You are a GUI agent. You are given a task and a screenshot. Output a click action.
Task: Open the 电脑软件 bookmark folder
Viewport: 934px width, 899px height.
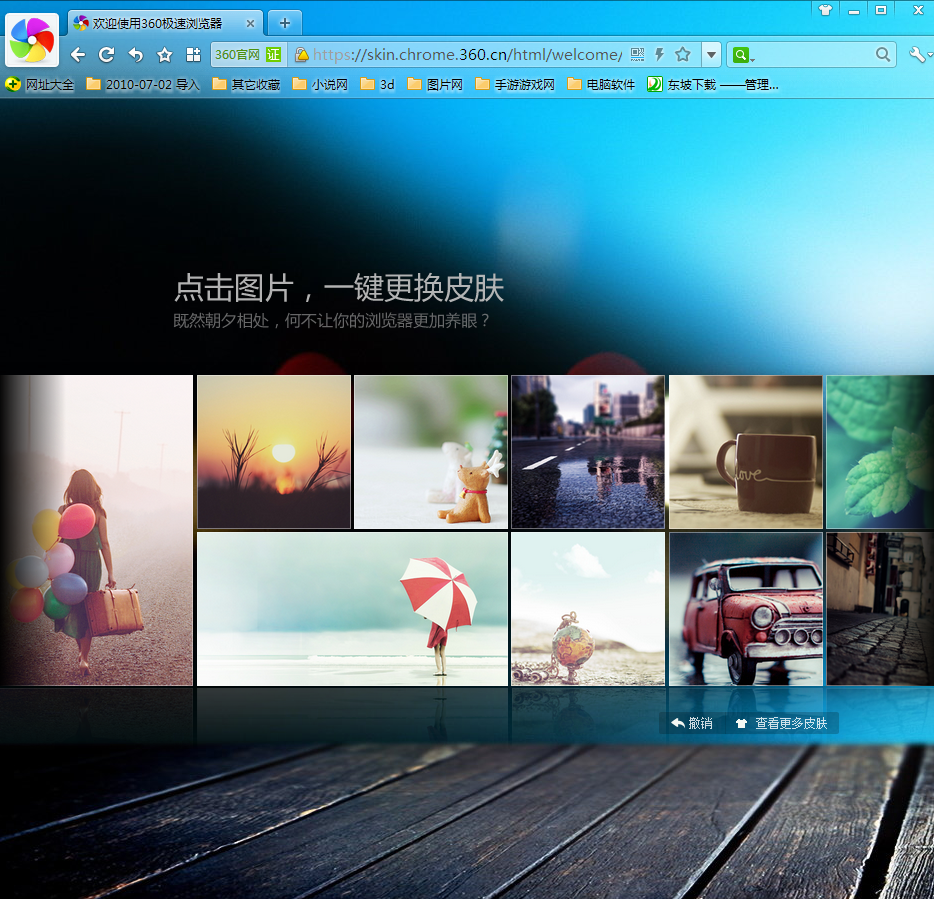coord(601,85)
